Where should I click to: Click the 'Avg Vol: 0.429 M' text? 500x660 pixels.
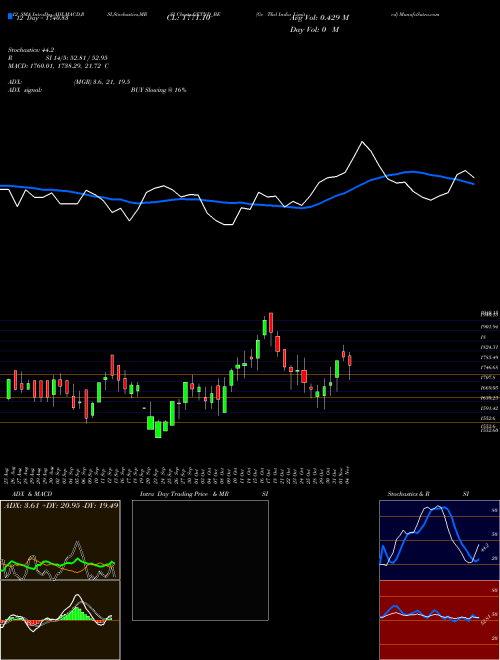[x=319, y=18]
